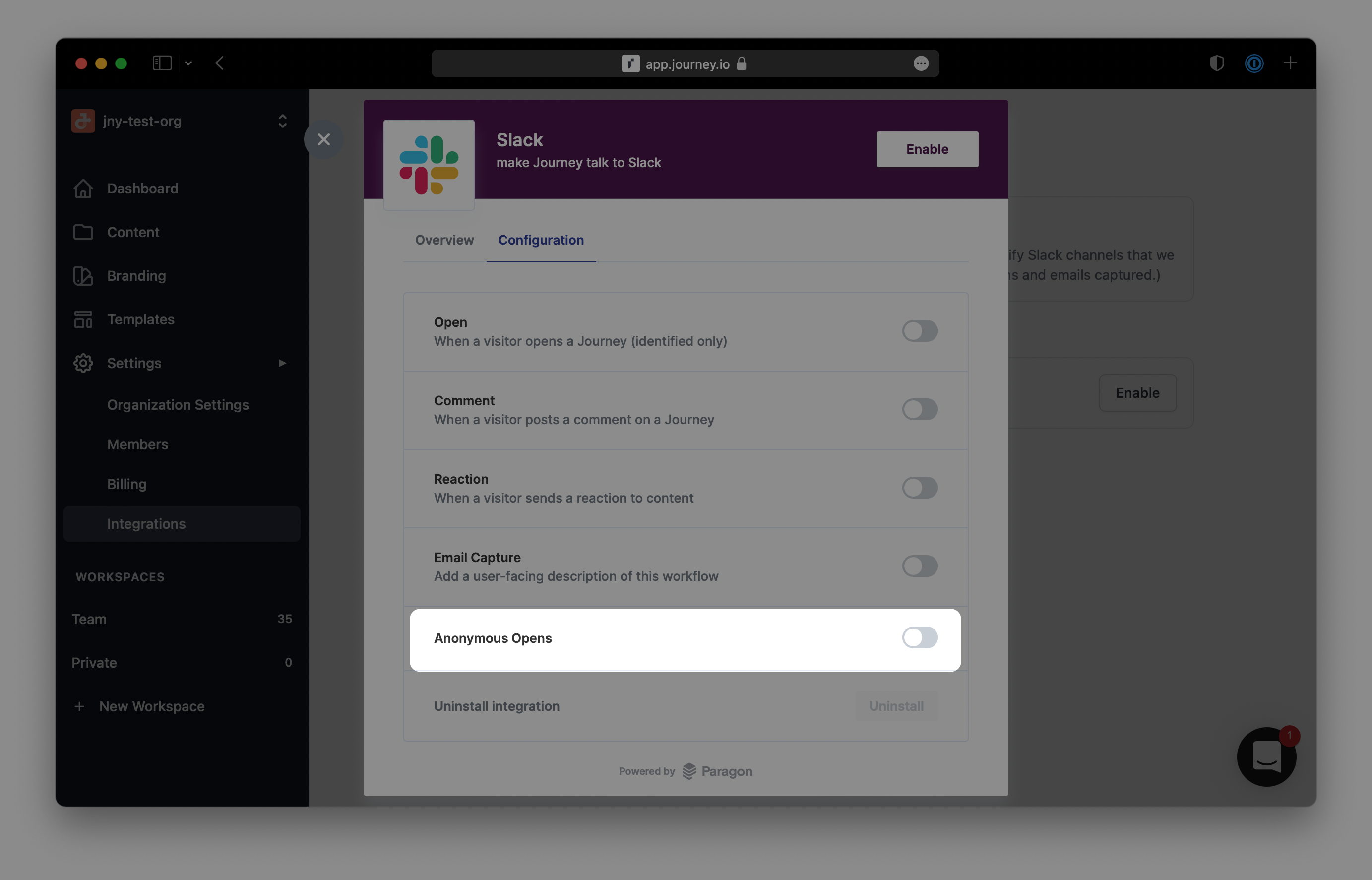Toggle the Anonymous Opens switch
Screen dimensions: 1372x880
point(919,637)
